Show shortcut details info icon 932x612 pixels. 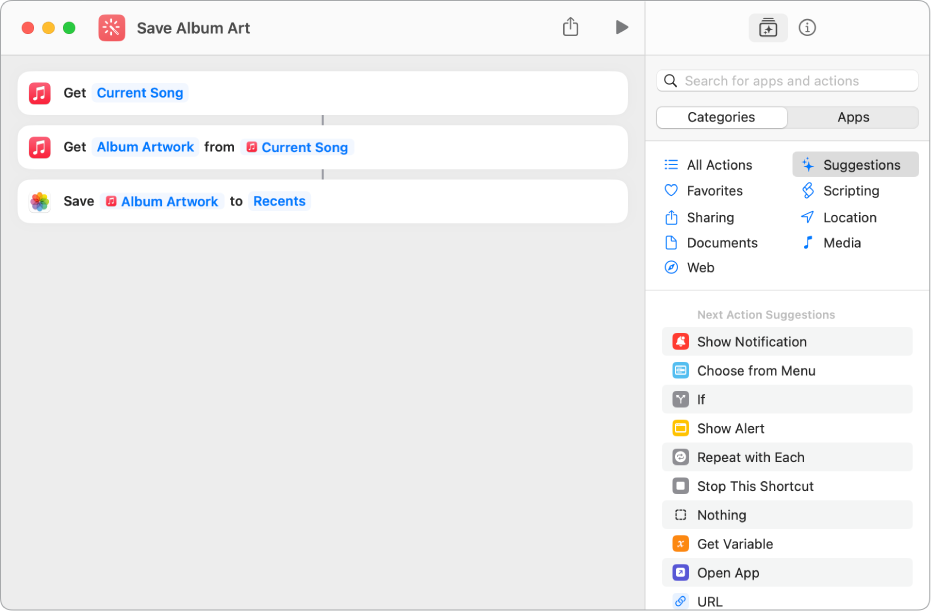[808, 28]
